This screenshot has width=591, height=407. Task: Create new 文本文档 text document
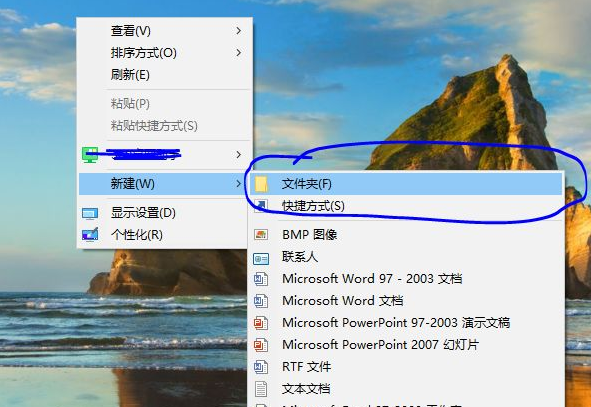(406, 389)
